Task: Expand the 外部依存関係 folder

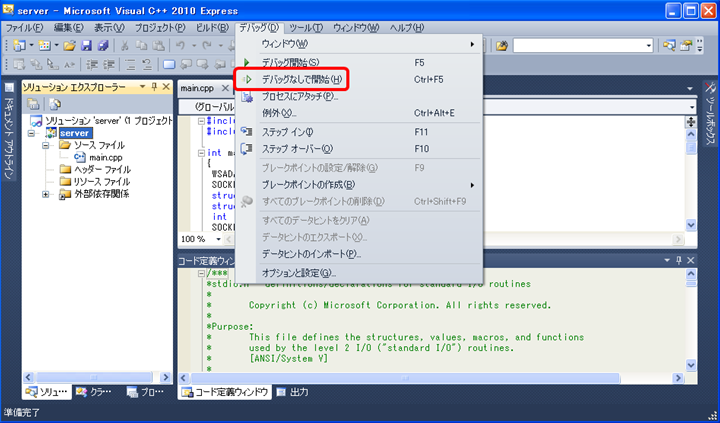Action: pyautogui.click(x=45, y=194)
